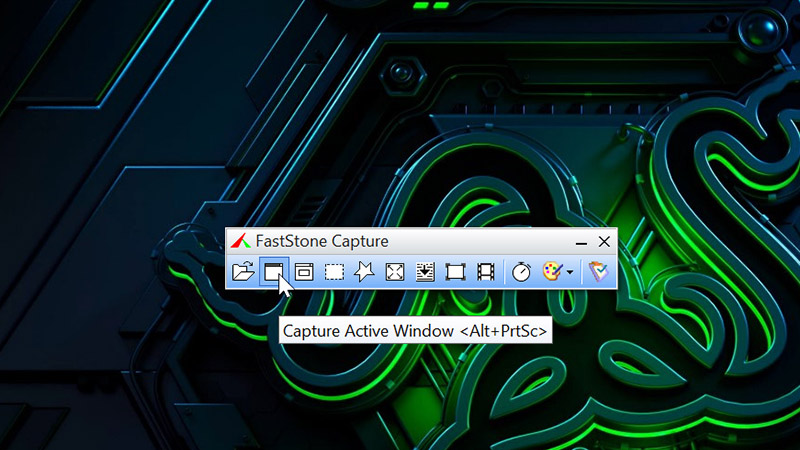Start the Capture Full Screen tool
This screenshot has width=800, height=450.
tap(395, 271)
